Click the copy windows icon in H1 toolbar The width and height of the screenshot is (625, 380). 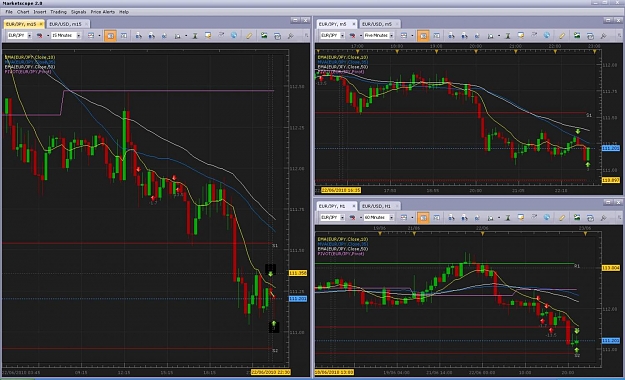590,218
